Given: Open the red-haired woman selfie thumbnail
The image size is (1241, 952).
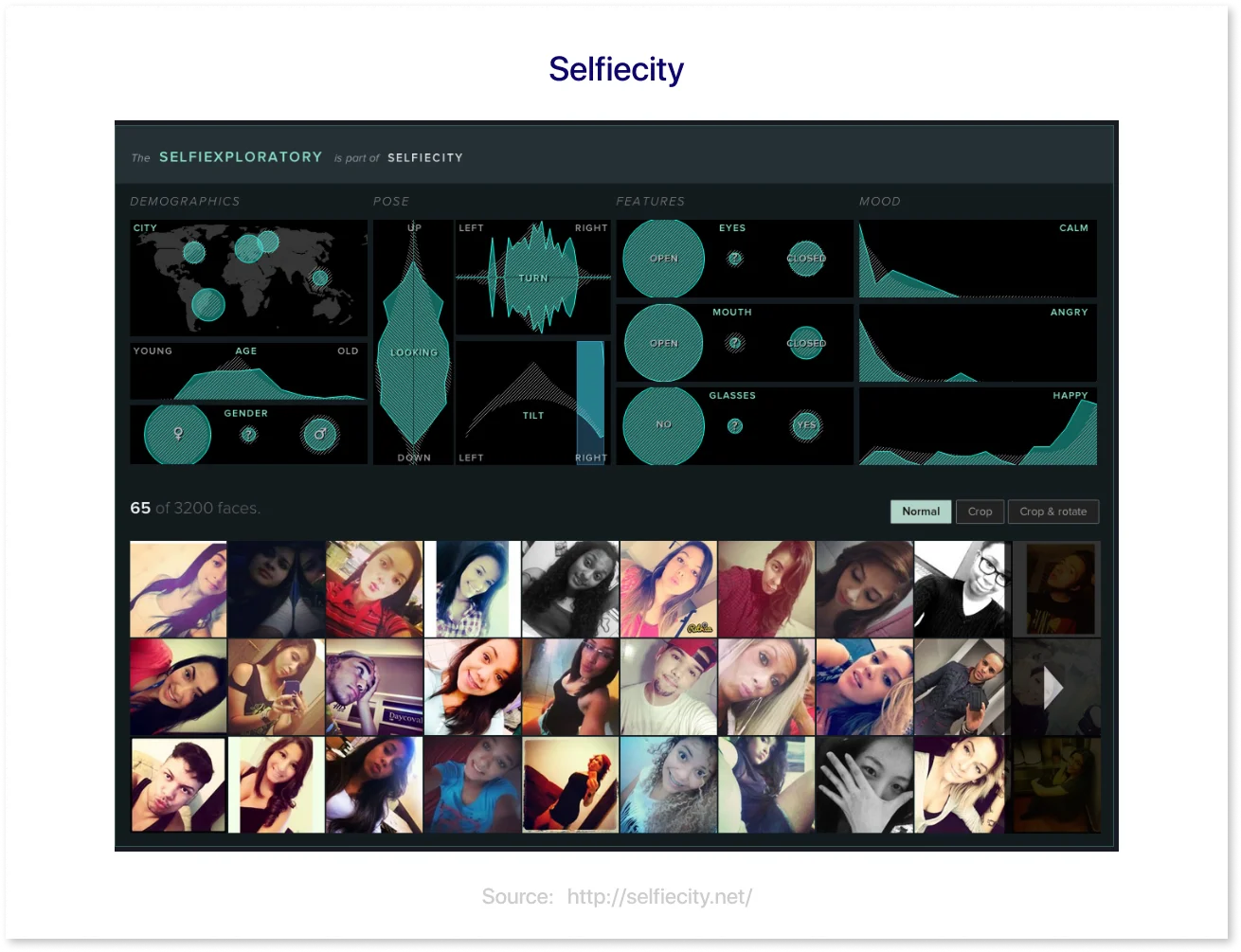Looking at the screenshot, I should 766,589.
